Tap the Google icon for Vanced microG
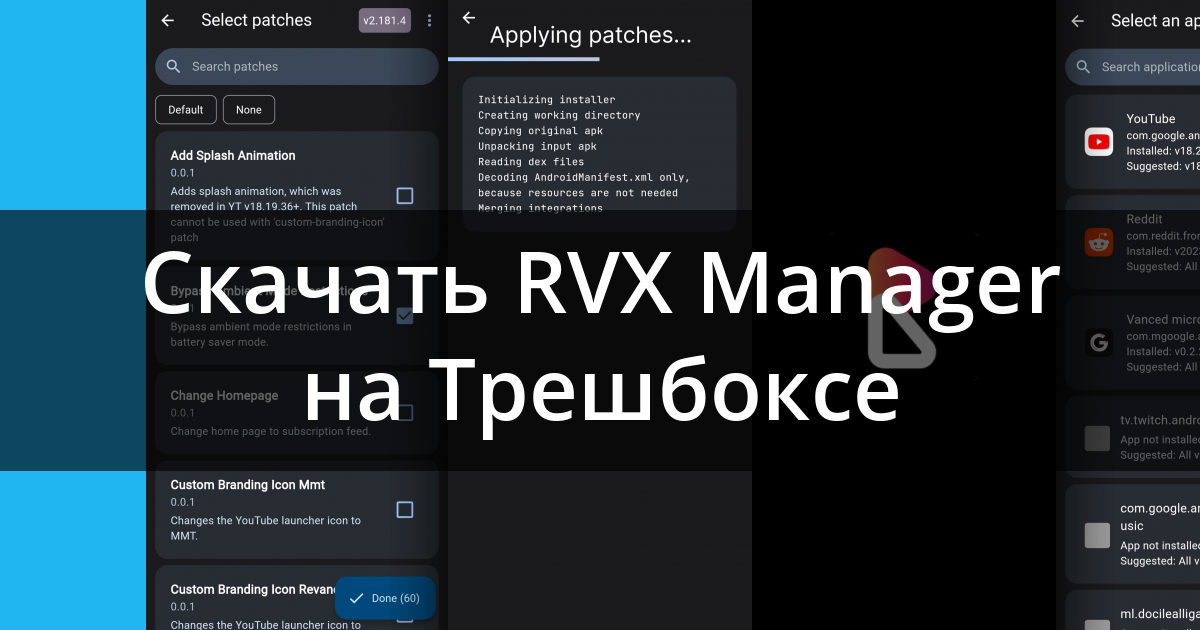The width and height of the screenshot is (1200, 630). coord(1099,343)
